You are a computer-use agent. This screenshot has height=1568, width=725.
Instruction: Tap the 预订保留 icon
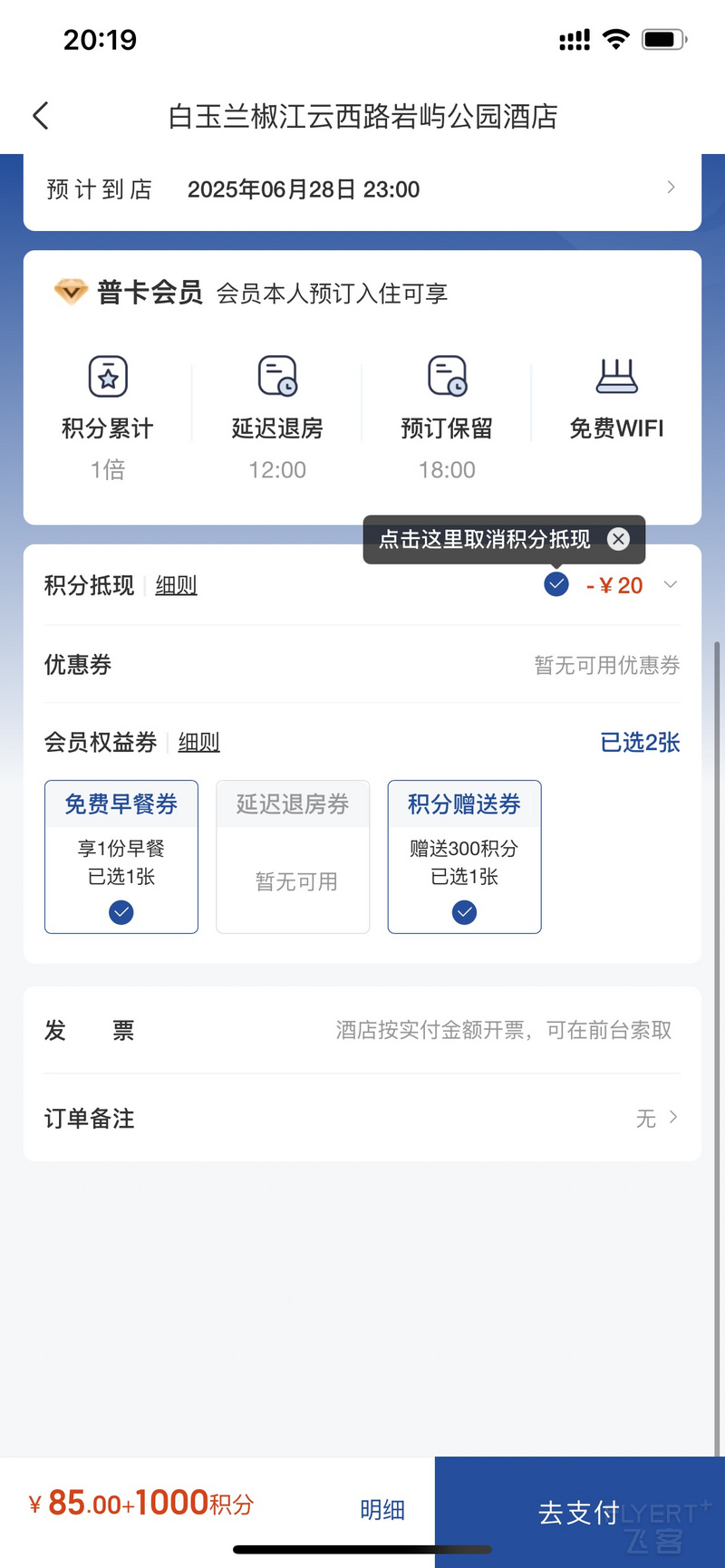pos(447,376)
